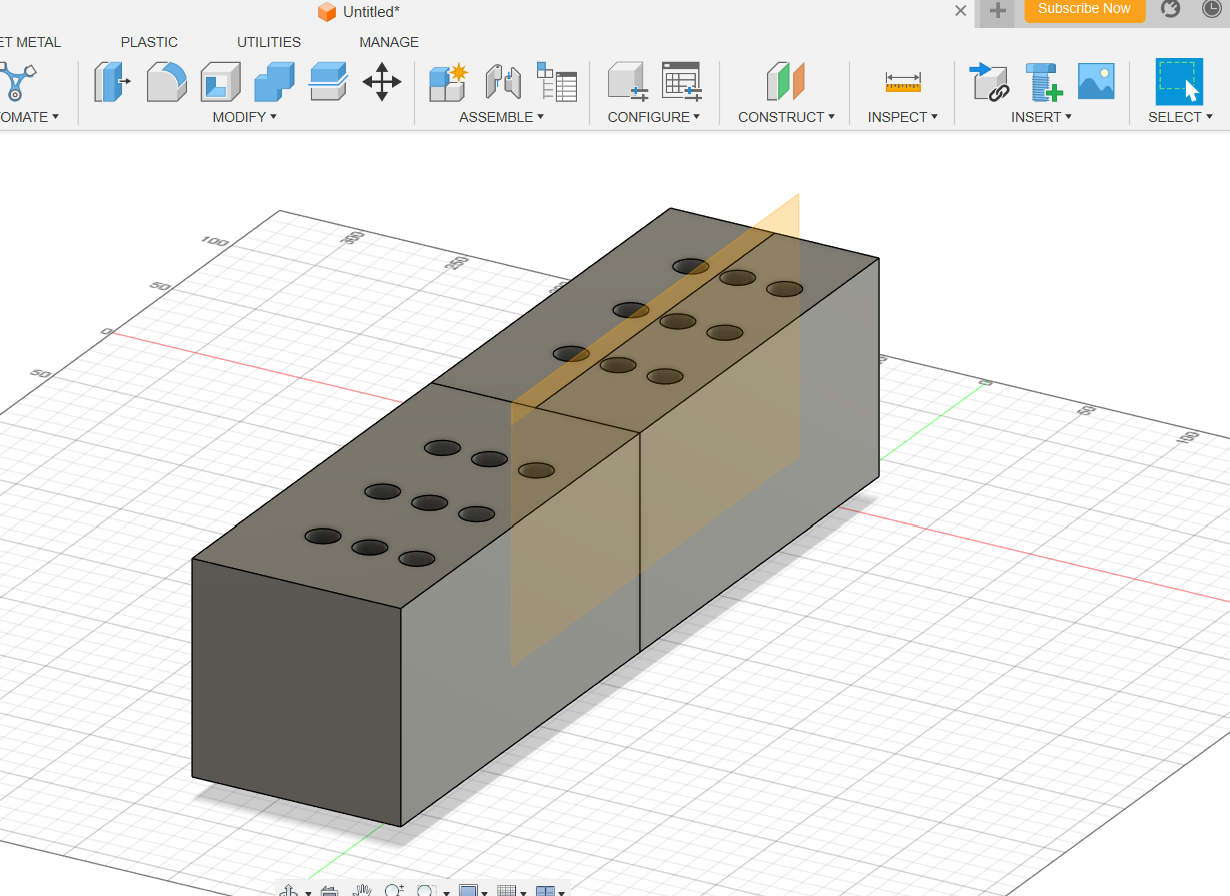Switch to the MANAGE tab
1230x896 pixels.
[x=389, y=42]
